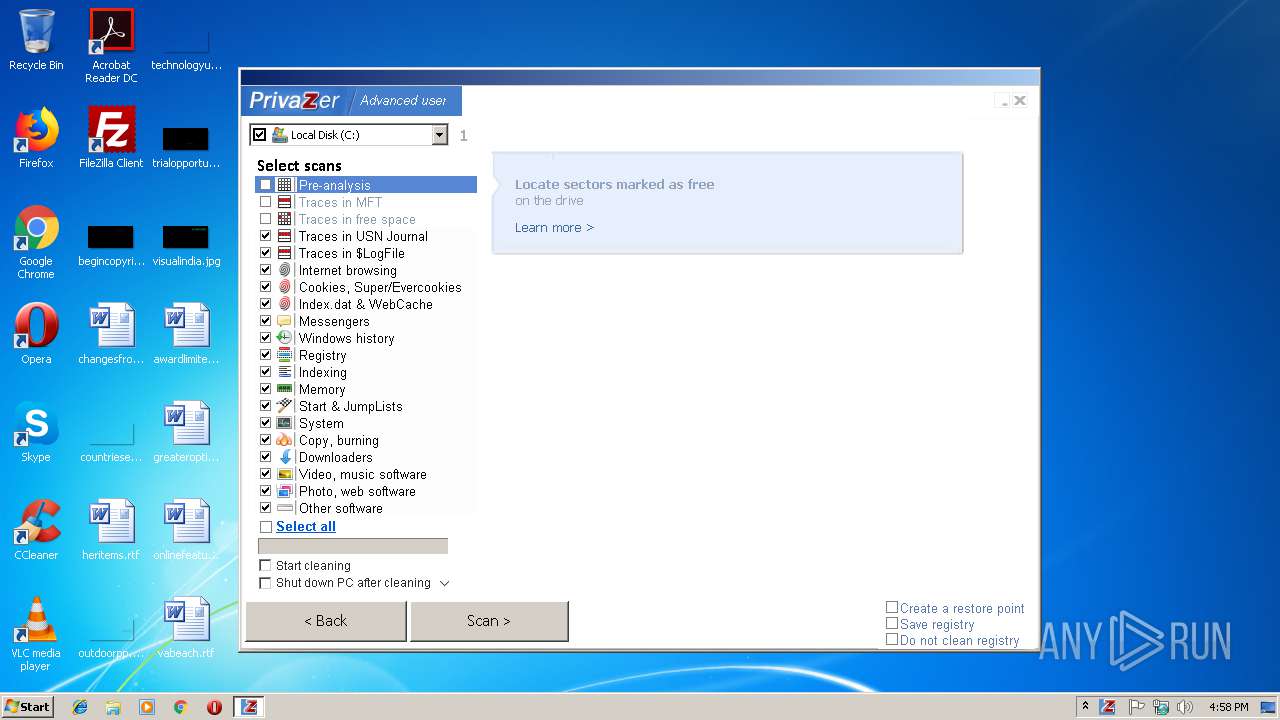Click the Indexing icon
Image resolution: width=1280 pixels, height=720 pixels.
[x=285, y=372]
